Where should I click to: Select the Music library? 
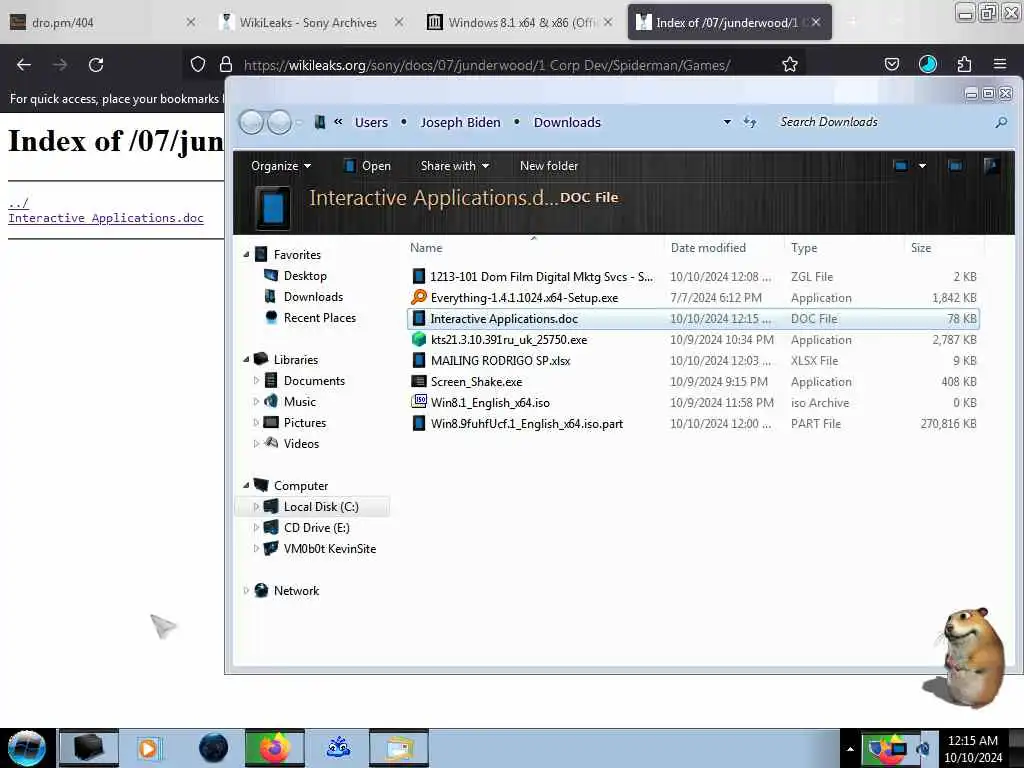[300, 402]
